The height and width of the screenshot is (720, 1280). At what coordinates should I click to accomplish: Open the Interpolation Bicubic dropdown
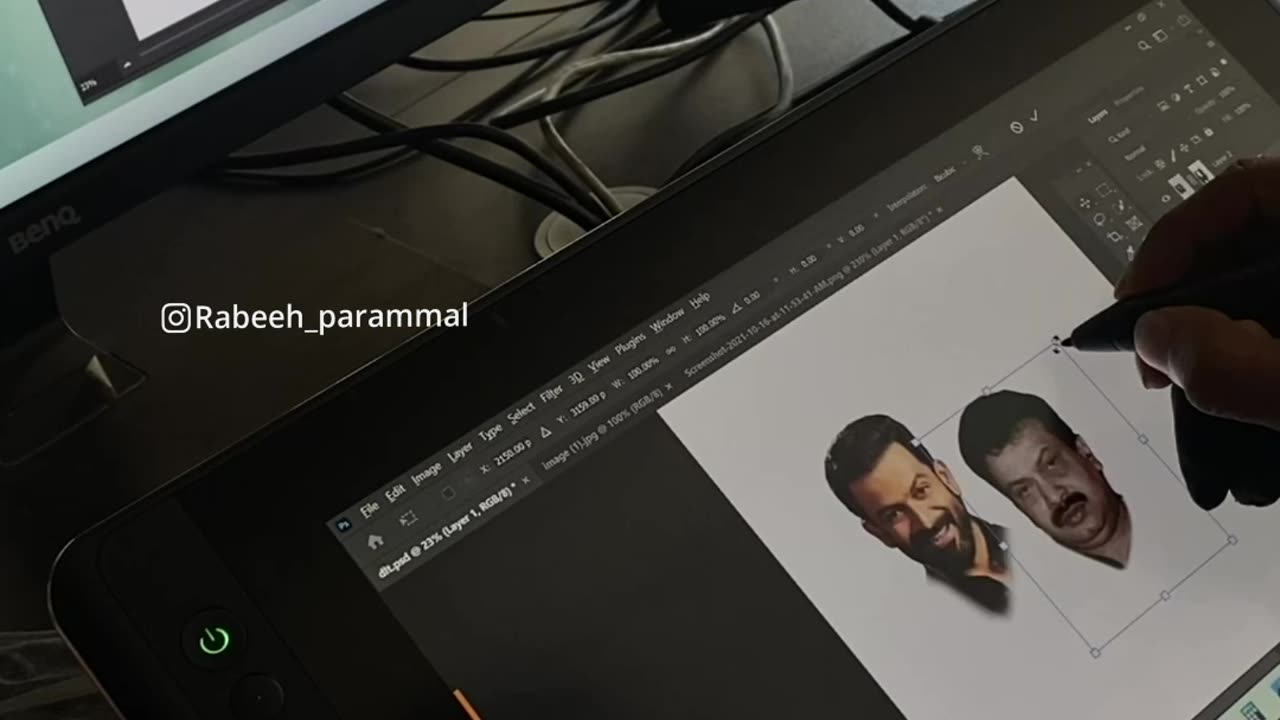point(945,175)
